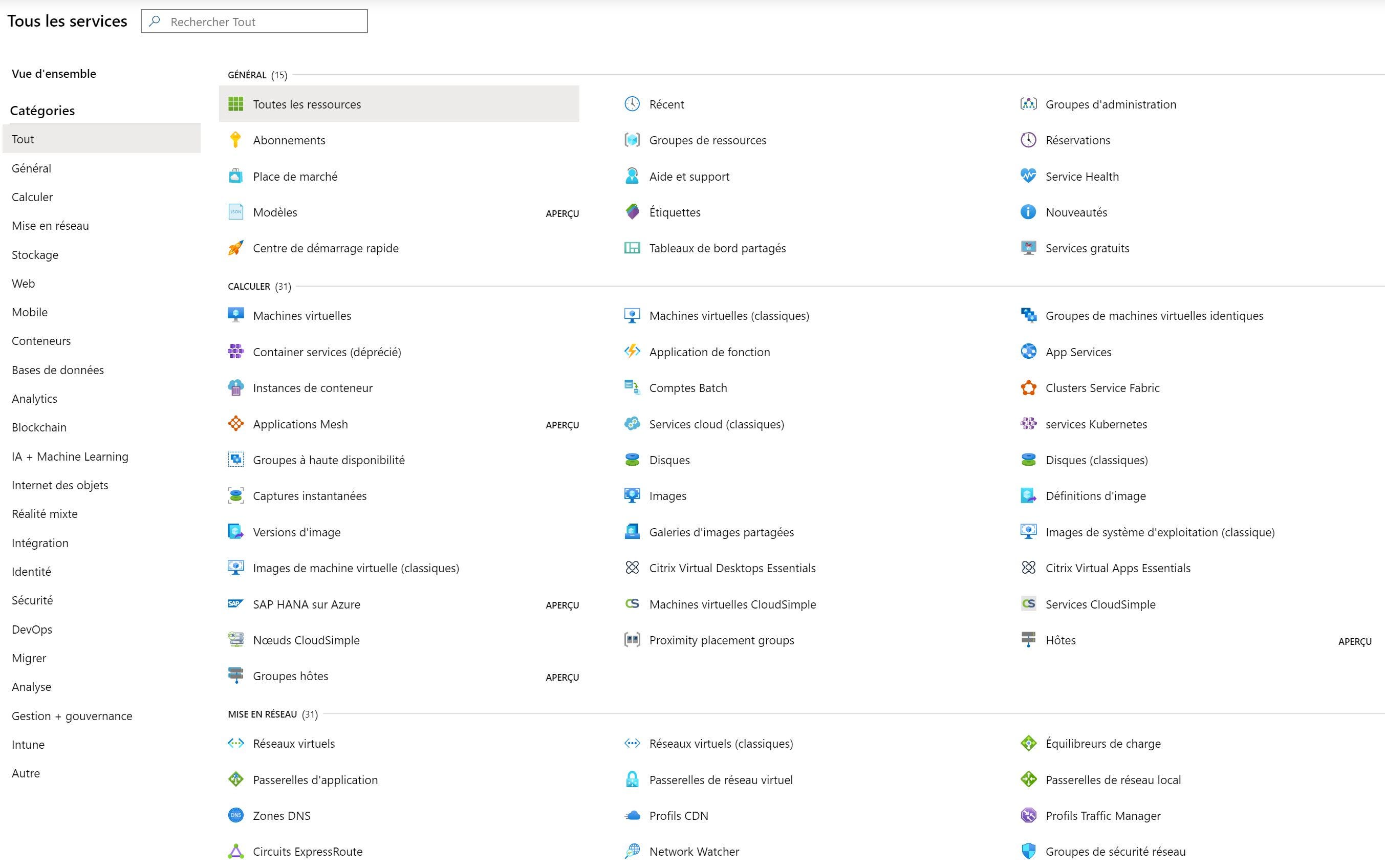Open Groupes à haute disponibilité link
Viewport: 1385px width, 868px height.
(x=329, y=460)
